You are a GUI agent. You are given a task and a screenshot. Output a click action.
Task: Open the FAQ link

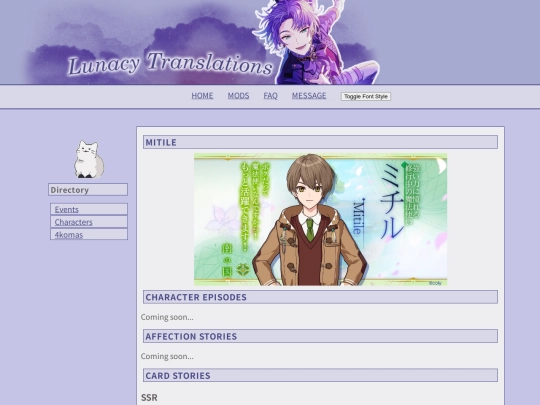click(270, 96)
